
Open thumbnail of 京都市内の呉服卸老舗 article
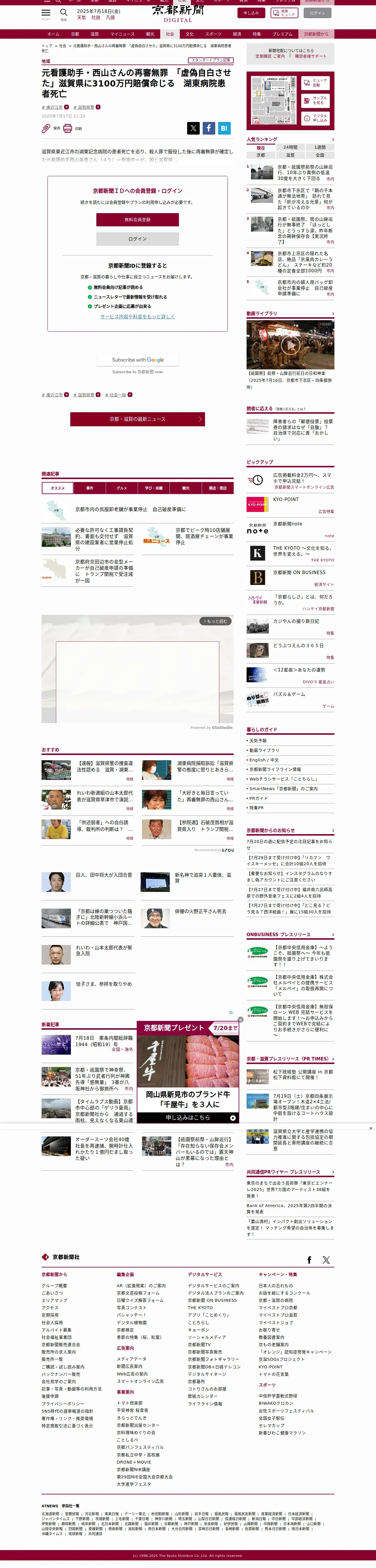56,510
